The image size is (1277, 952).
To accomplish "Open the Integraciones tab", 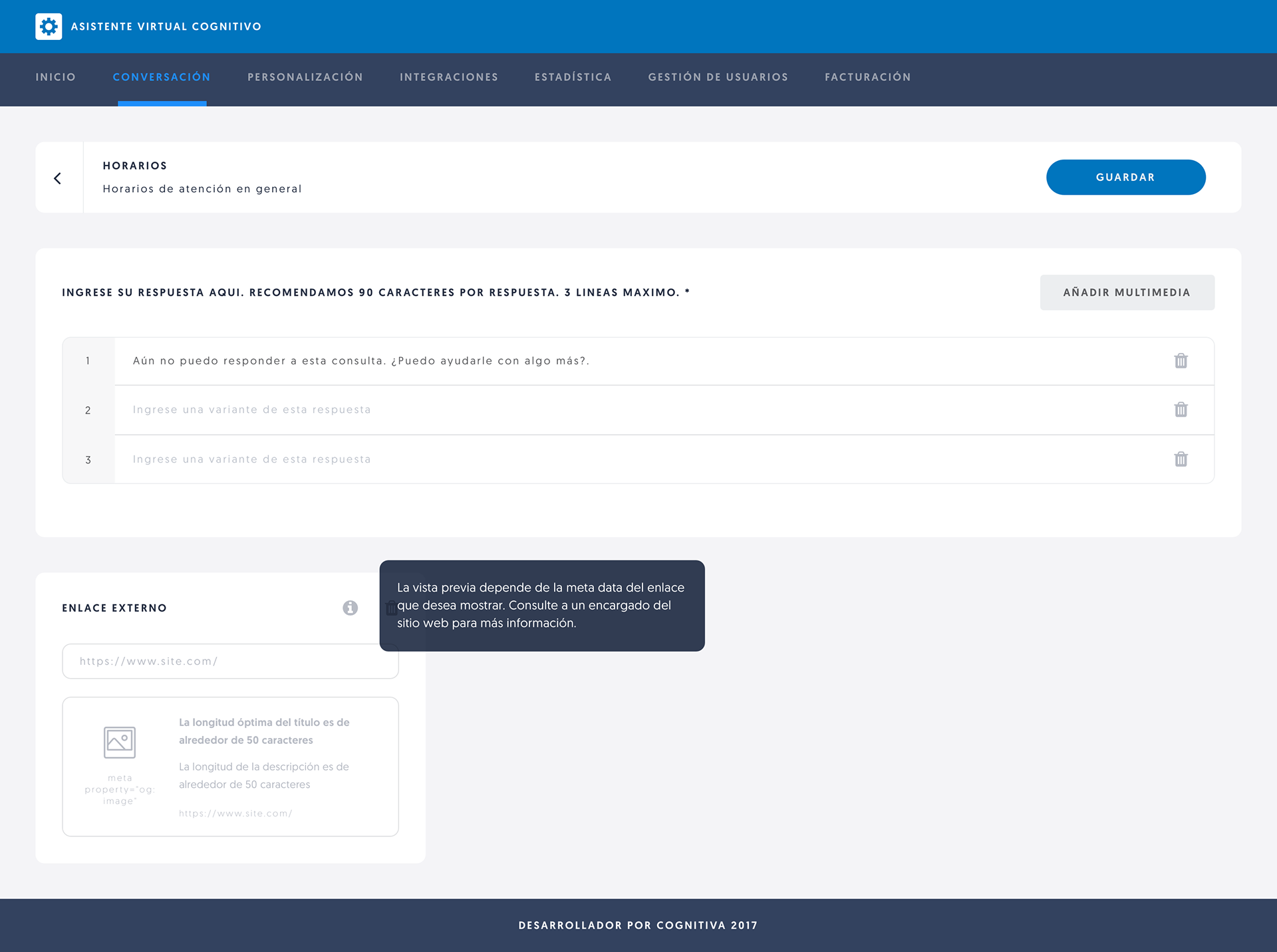I will (x=449, y=77).
